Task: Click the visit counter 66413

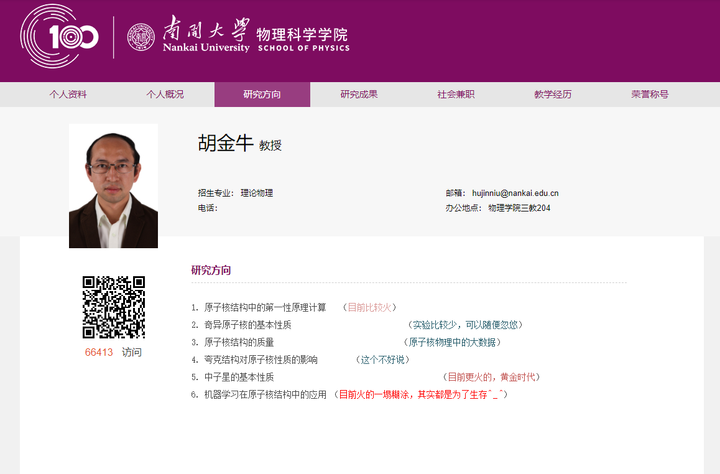Action: click(x=98, y=353)
